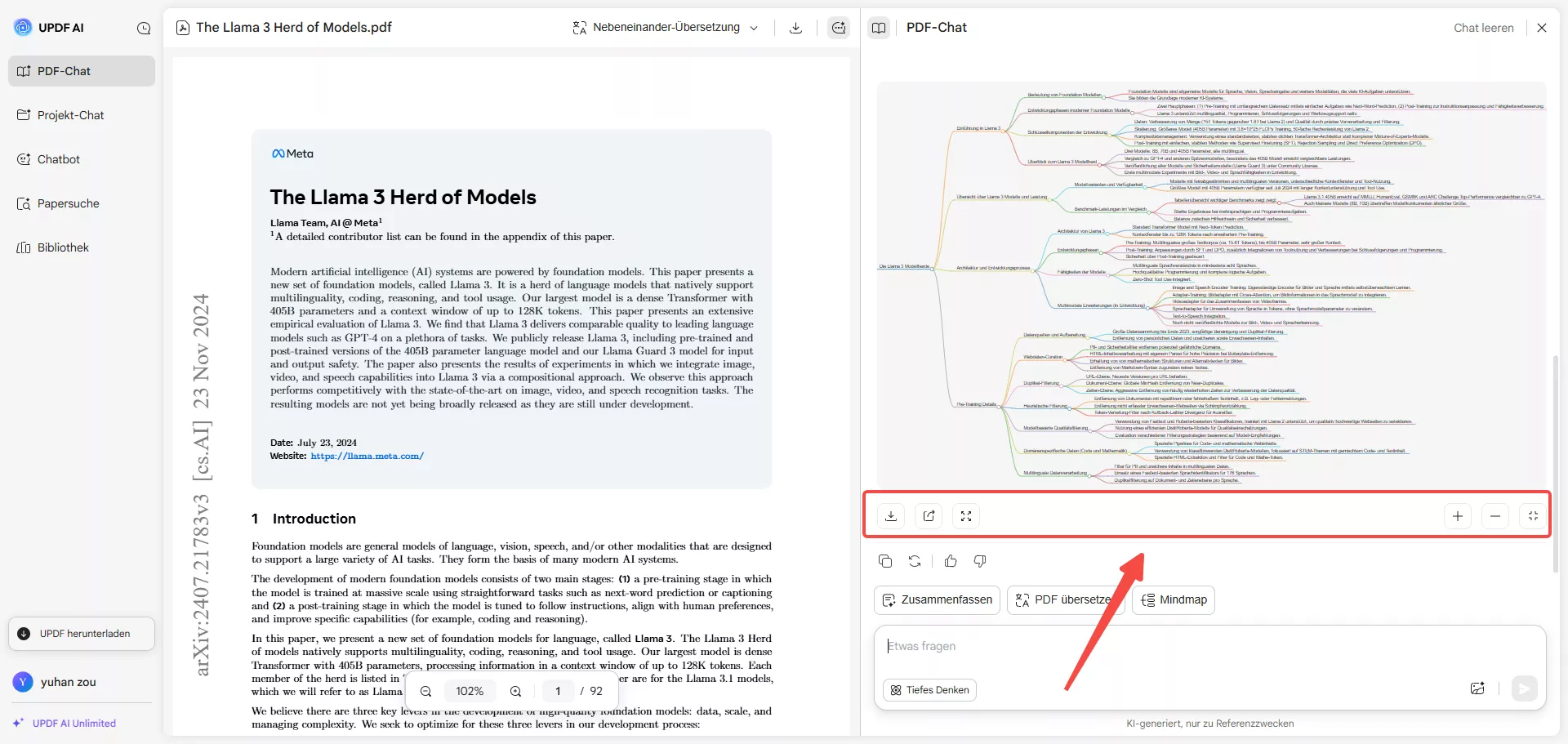Download the PDF document

[x=795, y=28]
